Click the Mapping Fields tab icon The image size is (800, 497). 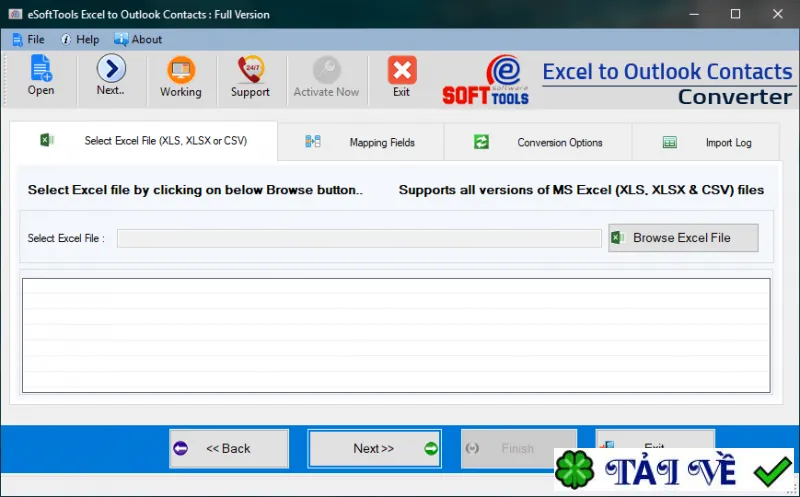click(x=313, y=141)
